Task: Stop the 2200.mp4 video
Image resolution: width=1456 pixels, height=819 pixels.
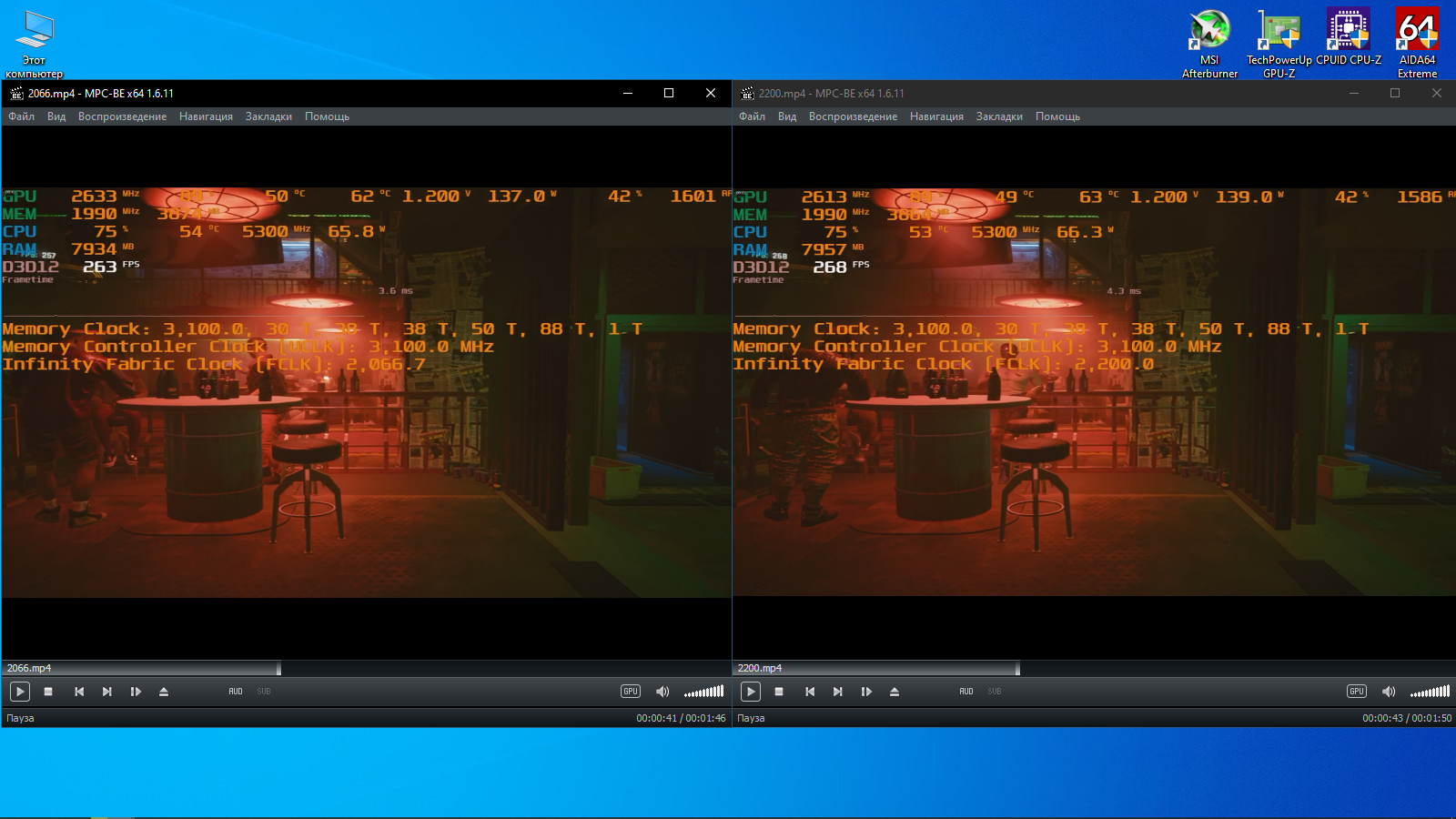Action: (x=779, y=692)
